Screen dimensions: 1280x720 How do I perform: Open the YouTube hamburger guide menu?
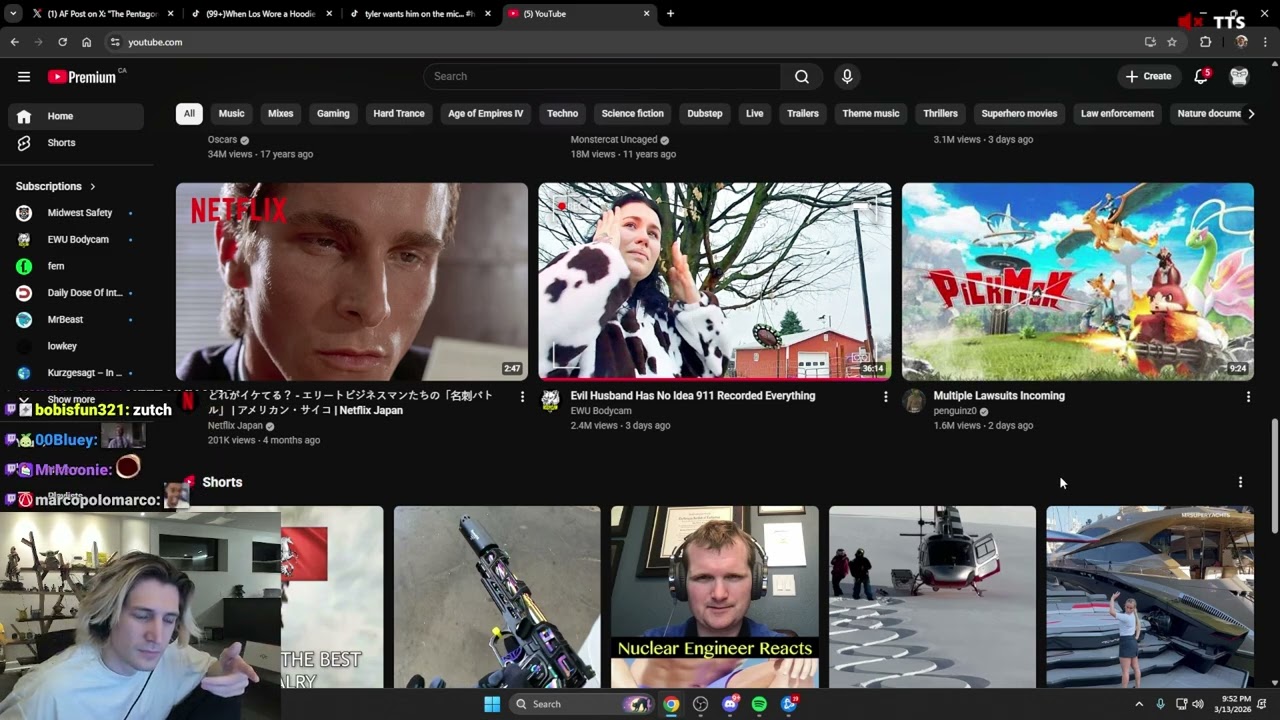pos(24,77)
